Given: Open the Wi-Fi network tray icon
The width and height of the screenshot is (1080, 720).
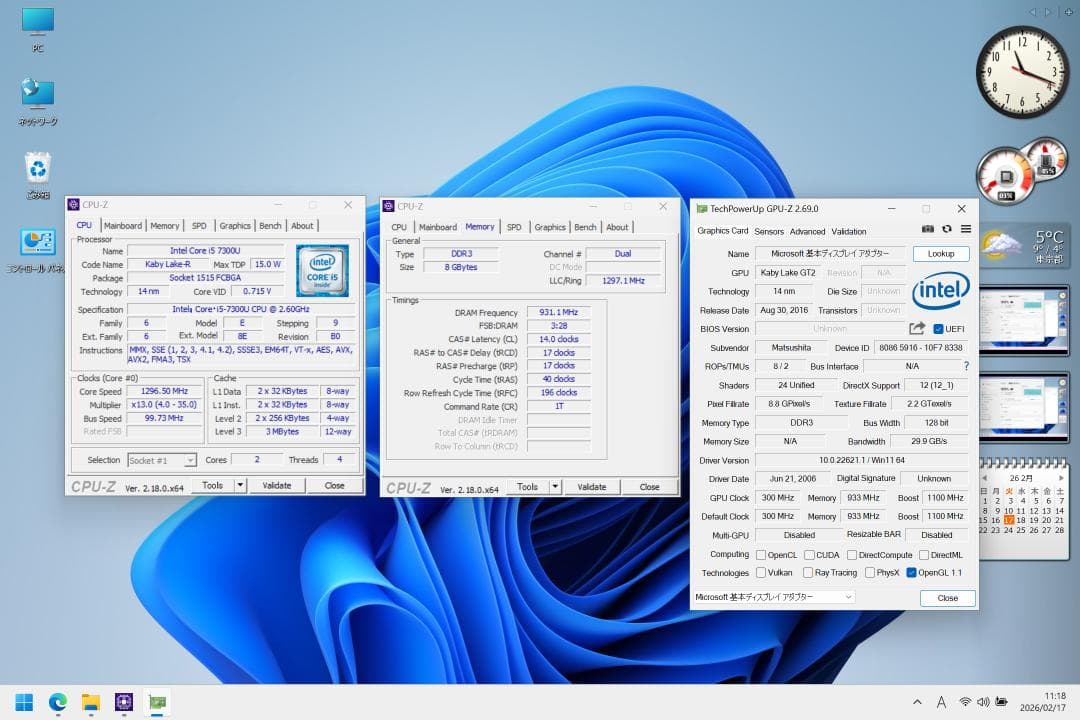Looking at the screenshot, I should click(x=966, y=702).
